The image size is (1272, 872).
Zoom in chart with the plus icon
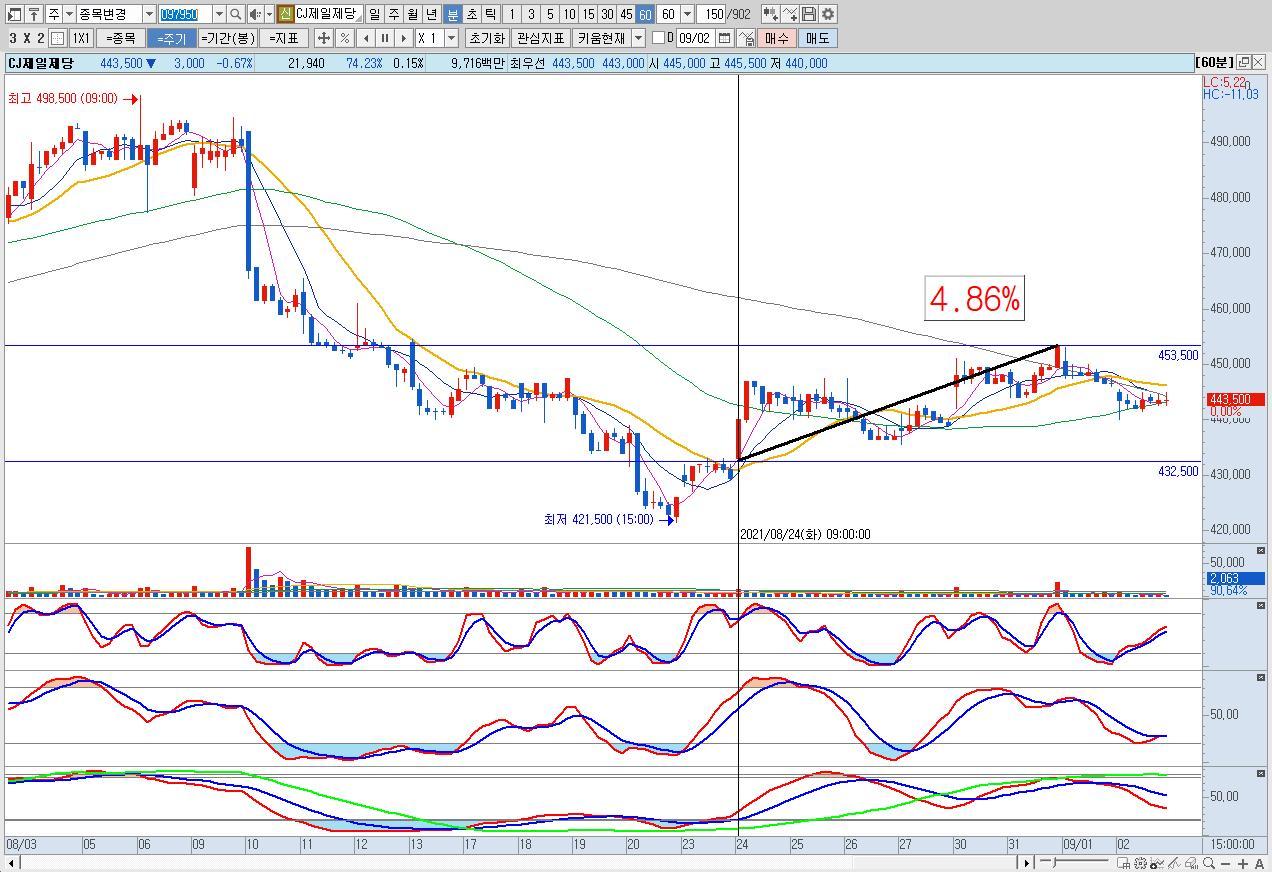pyautogui.click(x=1243, y=863)
